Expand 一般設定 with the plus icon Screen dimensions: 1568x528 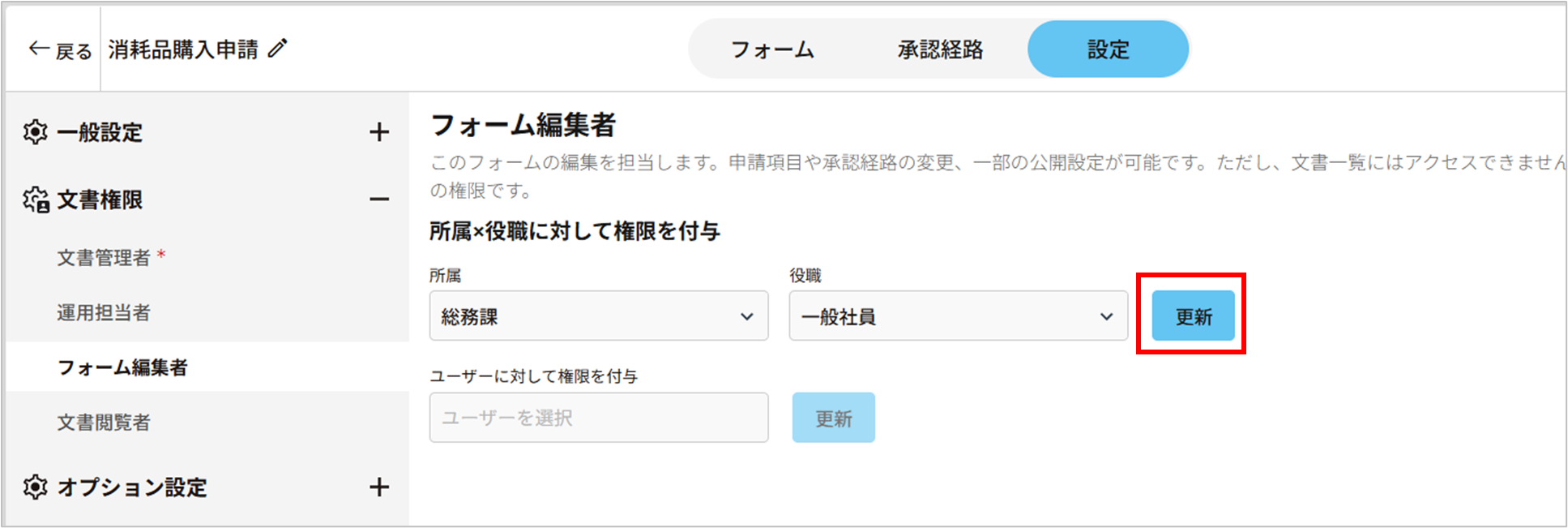(x=379, y=132)
